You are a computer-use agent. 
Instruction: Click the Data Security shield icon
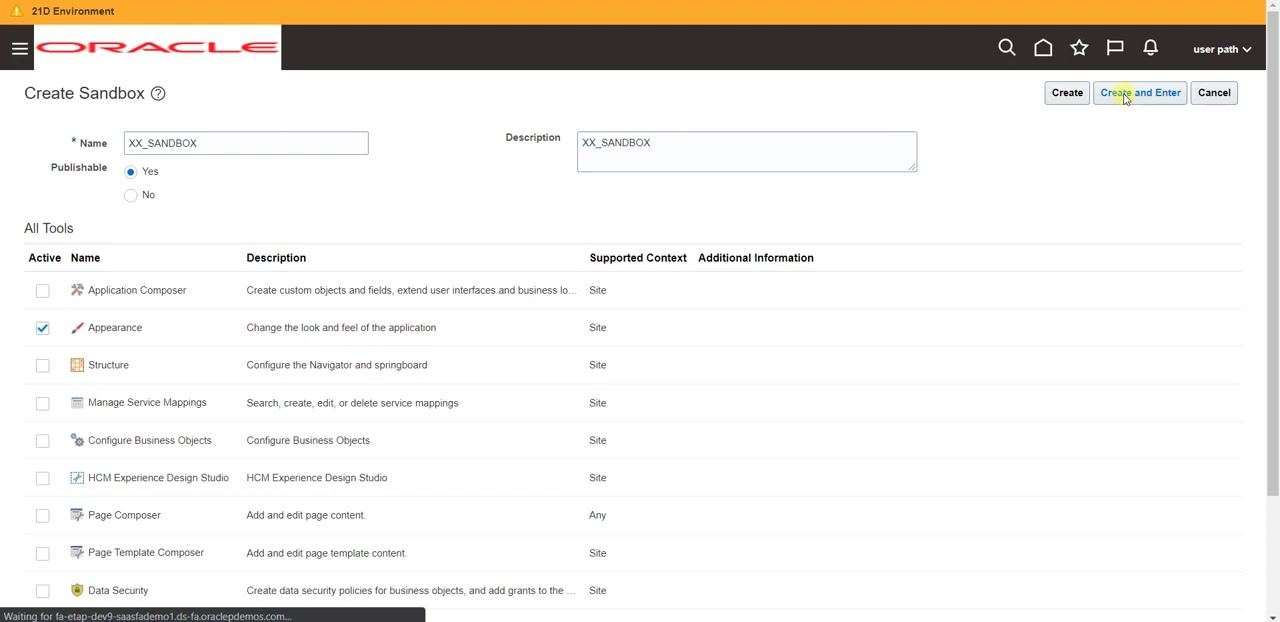pyautogui.click(x=77, y=590)
